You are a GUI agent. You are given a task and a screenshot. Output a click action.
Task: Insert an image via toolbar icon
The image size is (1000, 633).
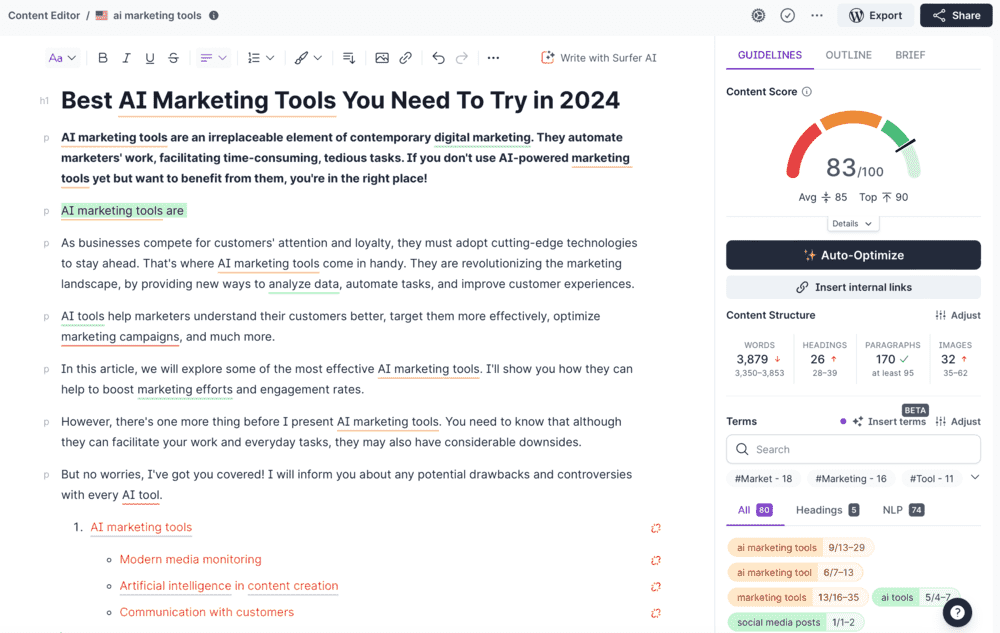click(x=382, y=58)
